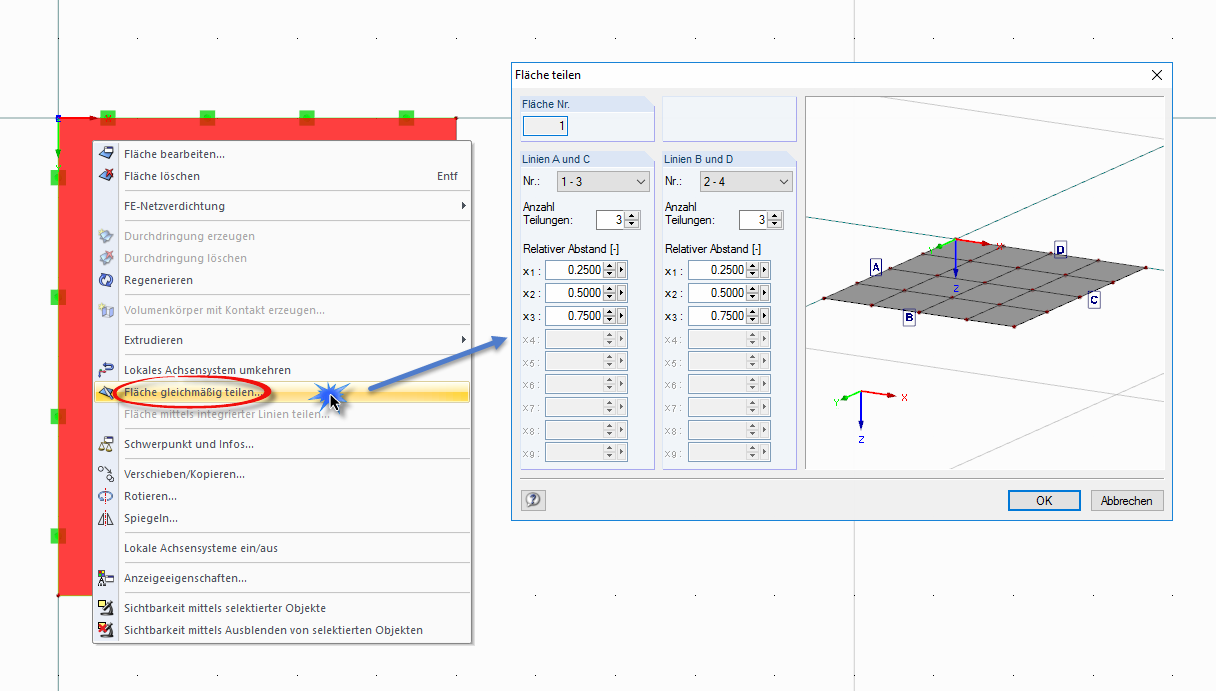The height and width of the screenshot is (691, 1216).
Task: Open the Linien B und D Nr. dropdown
Action: coord(745,182)
